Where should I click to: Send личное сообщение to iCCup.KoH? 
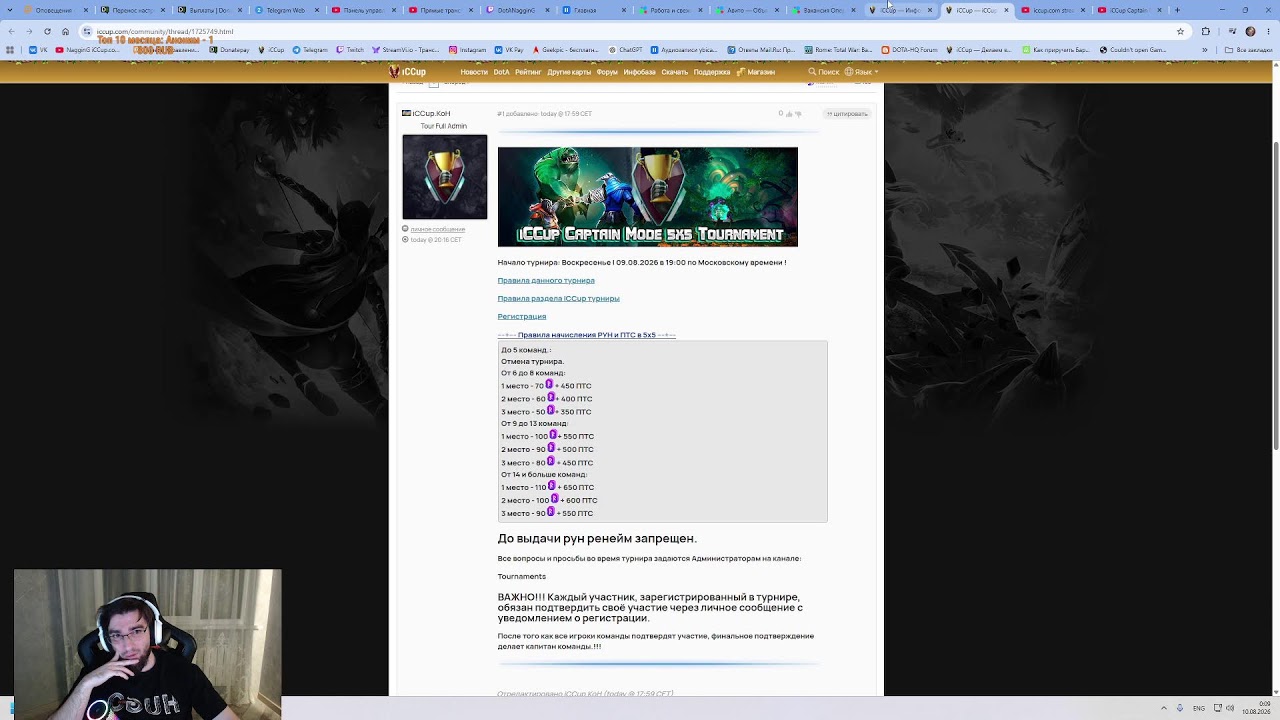[437, 229]
